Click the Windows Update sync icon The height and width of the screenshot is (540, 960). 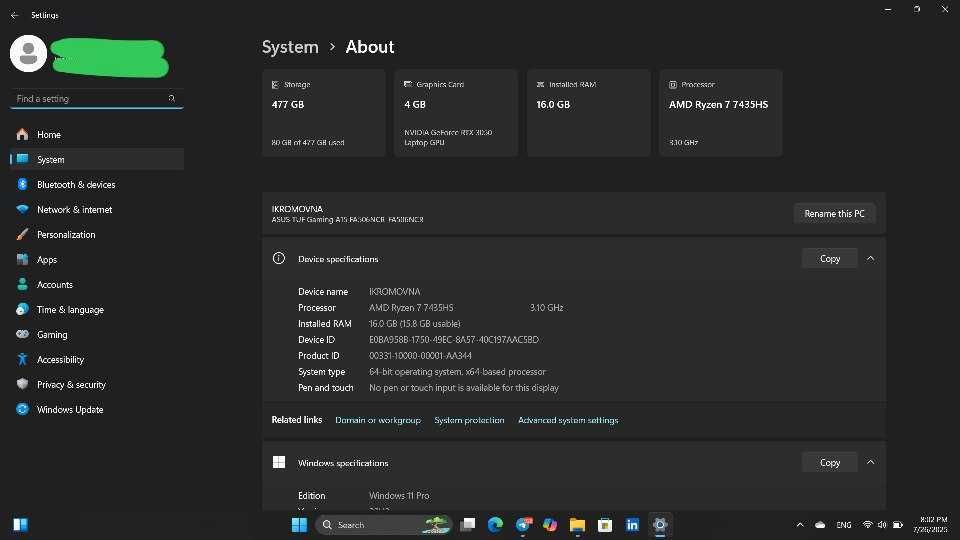pyautogui.click(x=23, y=410)
